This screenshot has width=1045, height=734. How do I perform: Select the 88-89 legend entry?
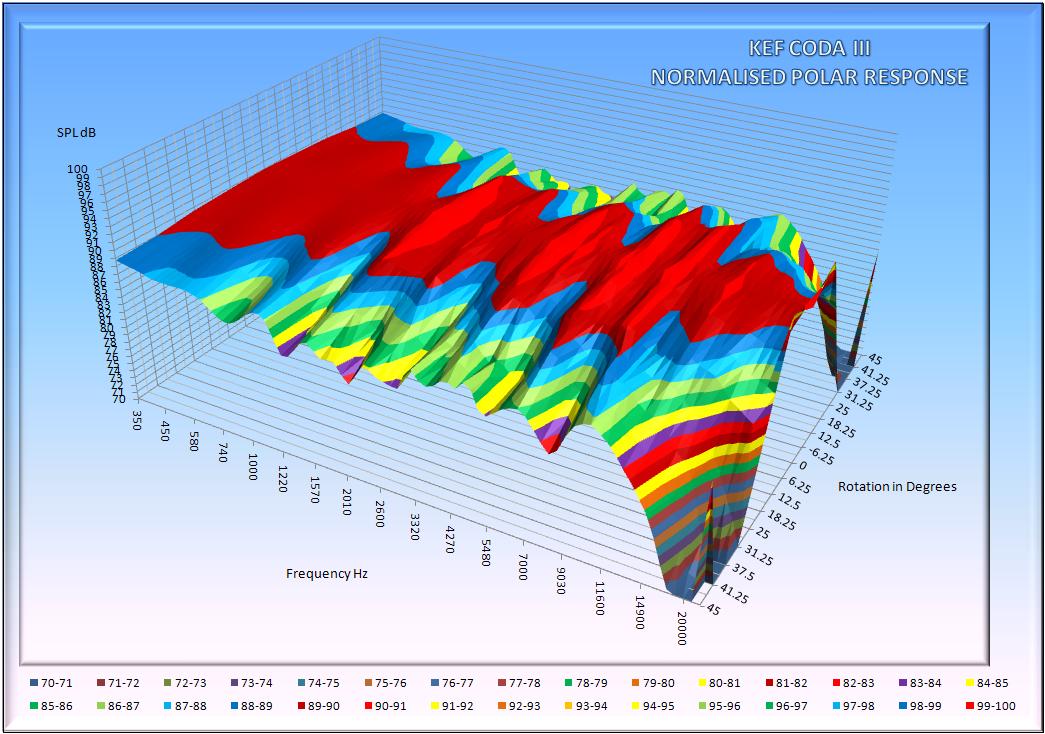click(251, 706)
